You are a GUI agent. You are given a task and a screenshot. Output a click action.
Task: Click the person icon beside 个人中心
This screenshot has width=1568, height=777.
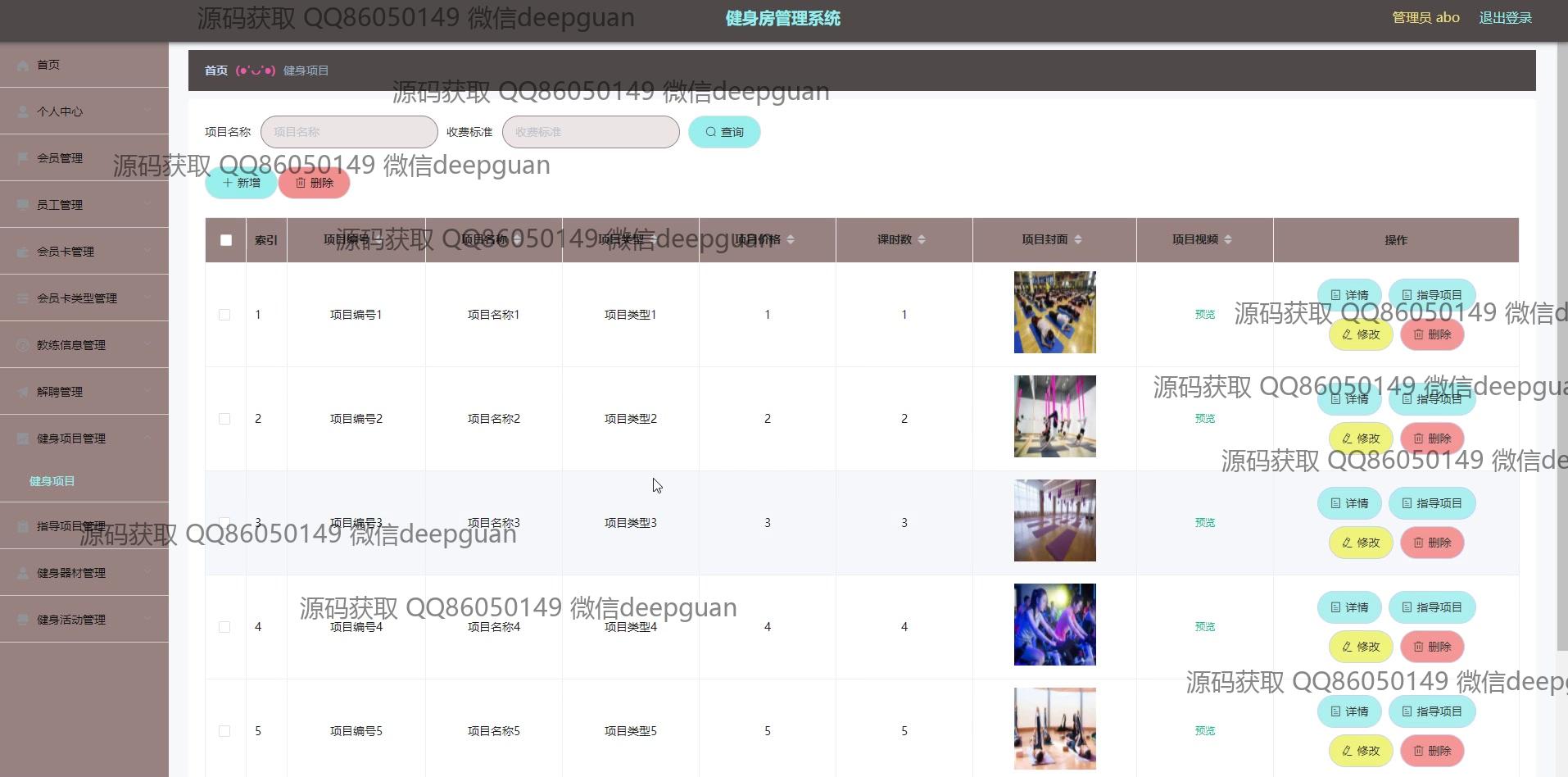coord(23,111)
